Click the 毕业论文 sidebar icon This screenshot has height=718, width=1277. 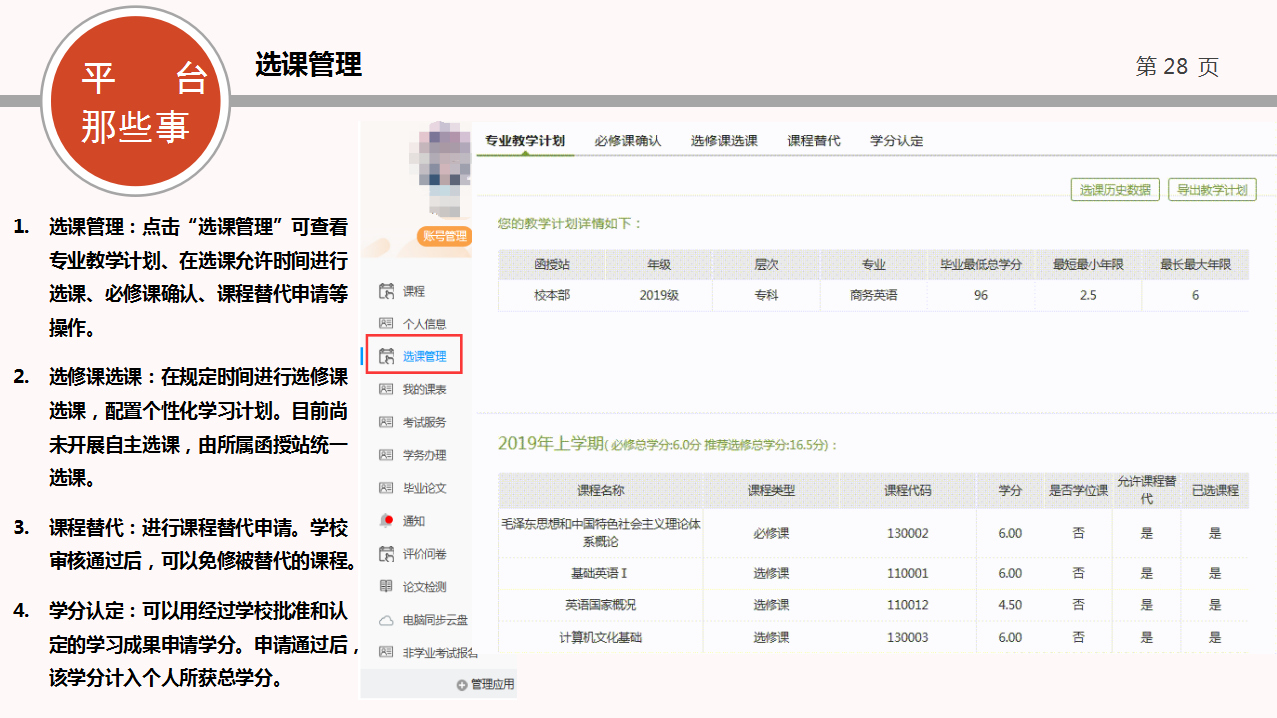tap(386, 488)
